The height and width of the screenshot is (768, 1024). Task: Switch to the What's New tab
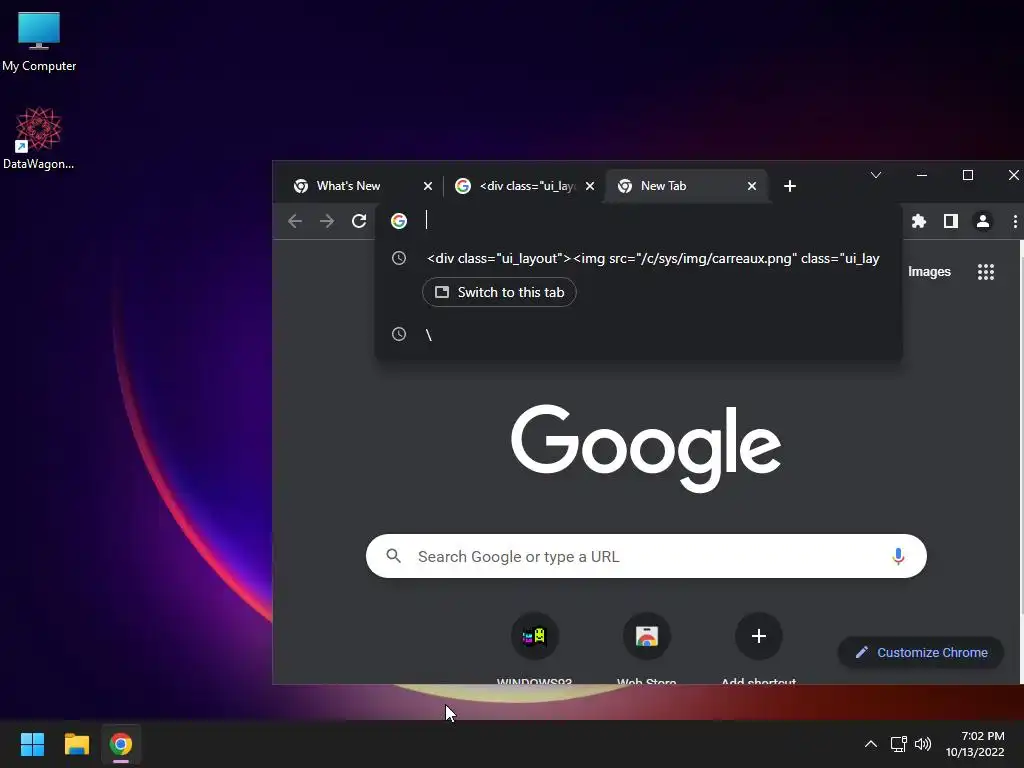click(x=348, y=186)
